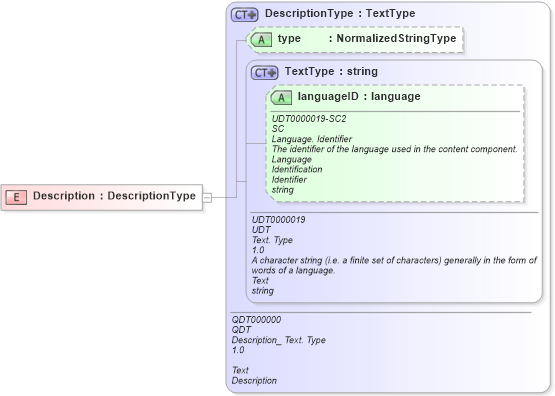Click the CT icon beside TextType
This screenshot has width=555, height=396.
tap(264, 73)
